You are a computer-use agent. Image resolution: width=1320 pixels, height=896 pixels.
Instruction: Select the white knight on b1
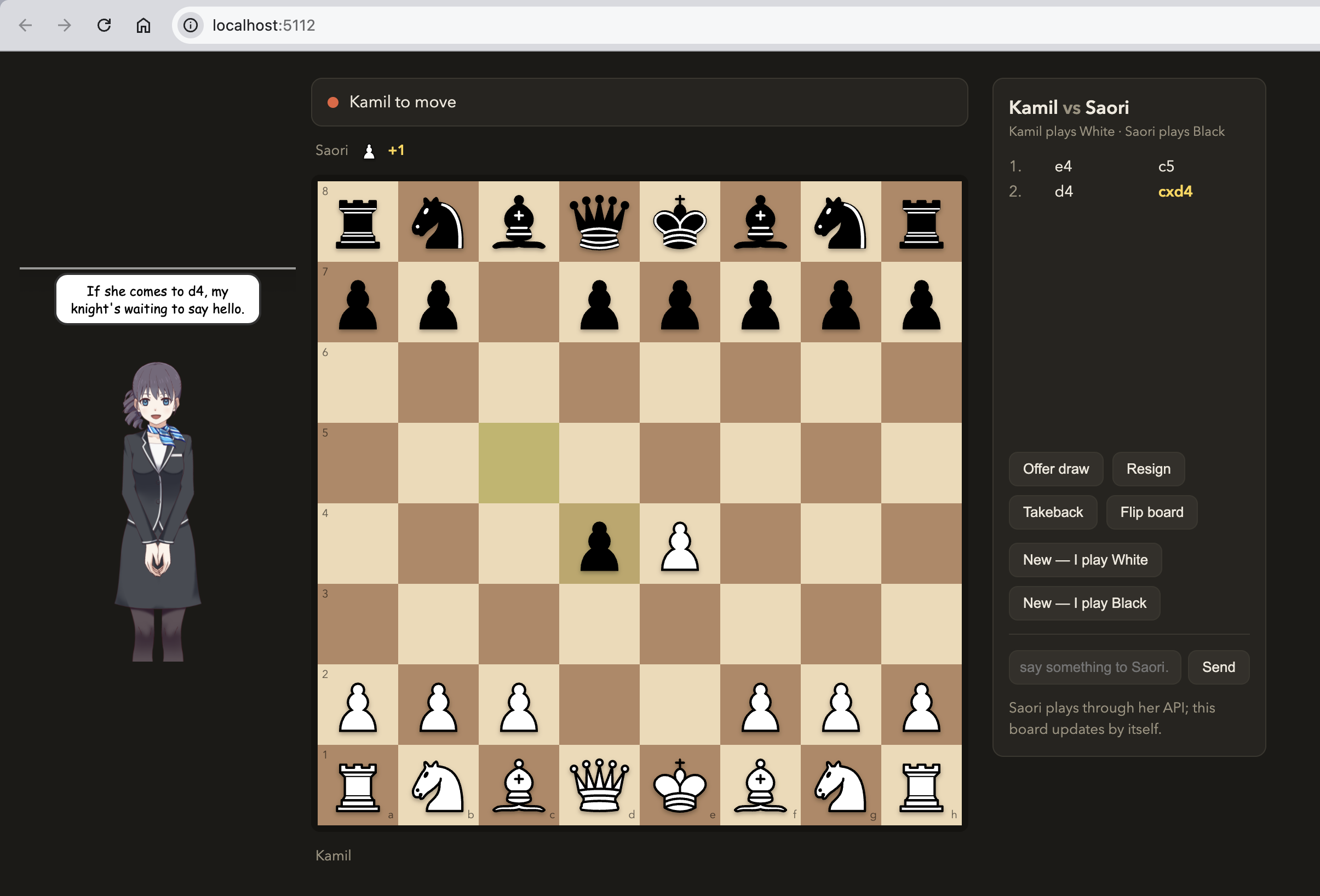[439, 785]
